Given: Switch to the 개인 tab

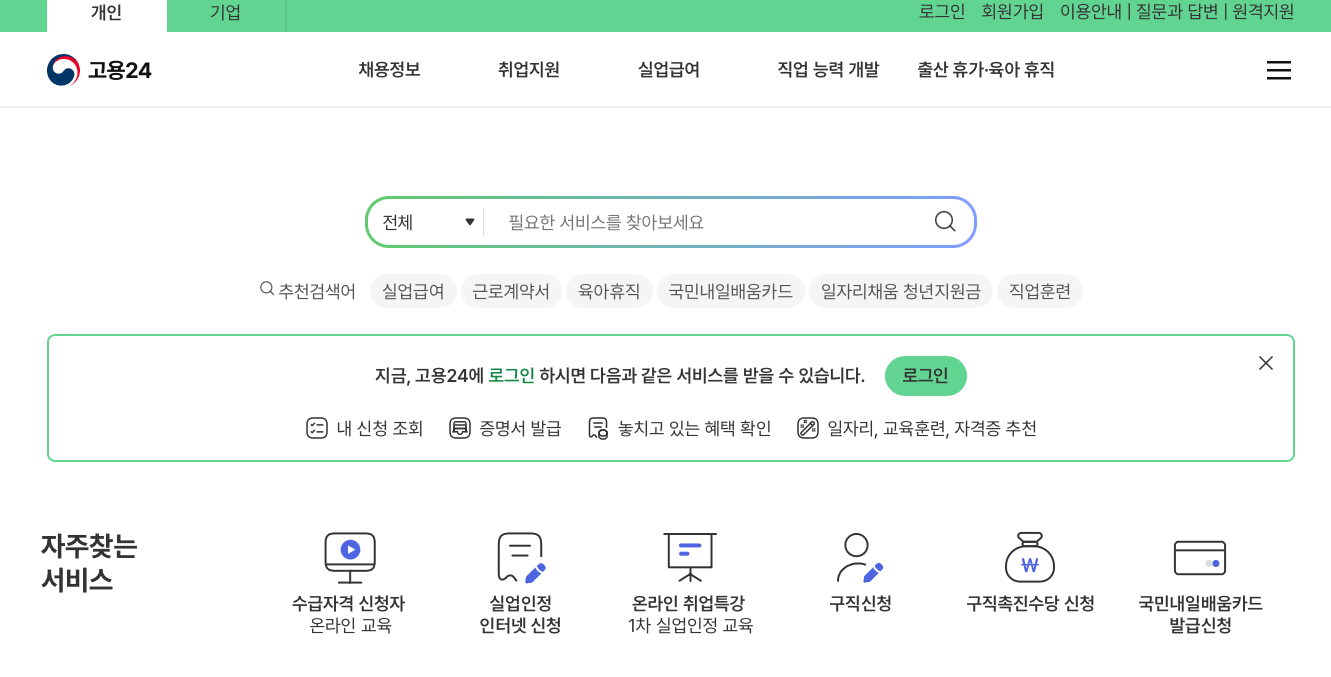Looking at the screenshot, I should point(106,15).
